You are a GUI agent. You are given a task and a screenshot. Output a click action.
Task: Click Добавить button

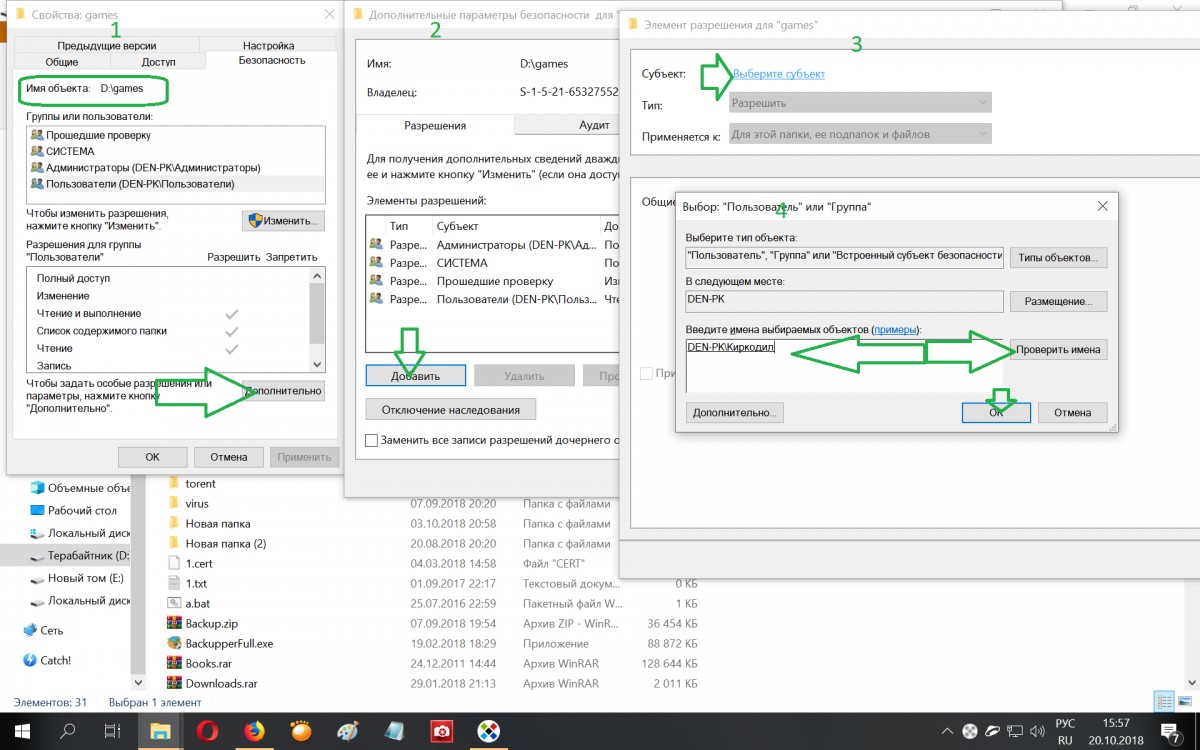416,375
